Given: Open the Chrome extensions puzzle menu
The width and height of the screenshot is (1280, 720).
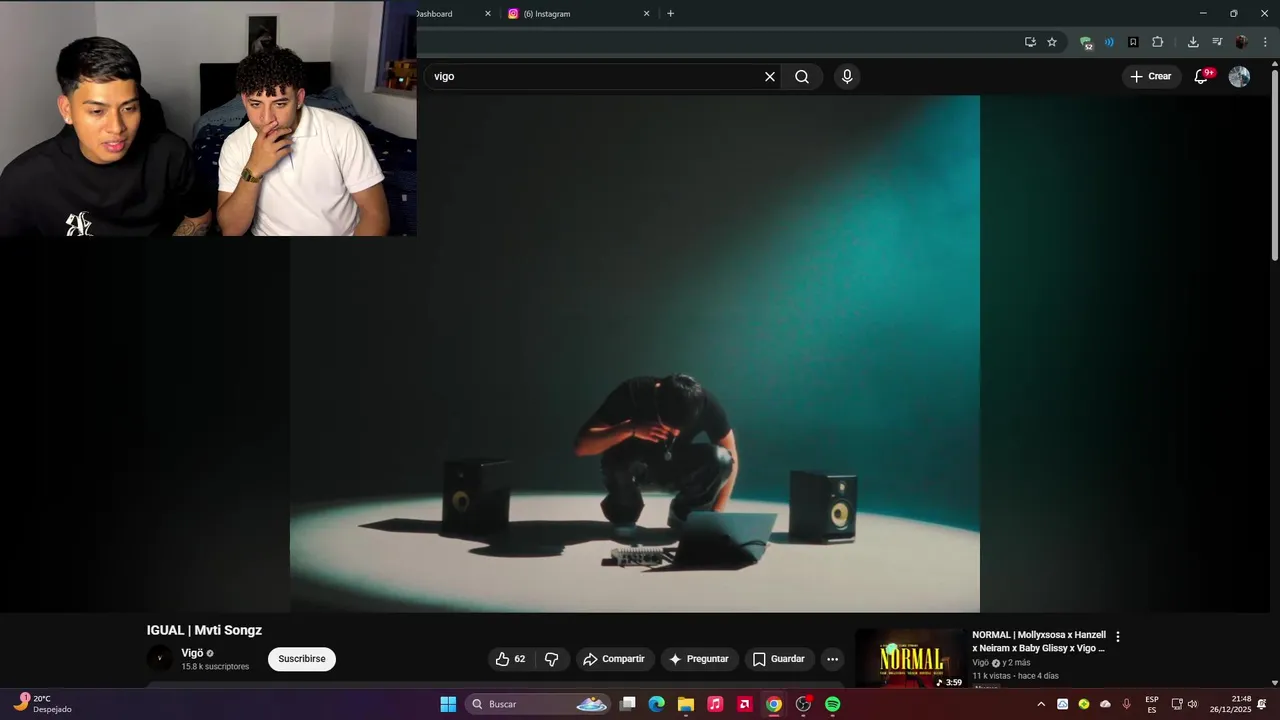Looking at the screenshot, I should pyautogui.click(x=1158, y=42).
